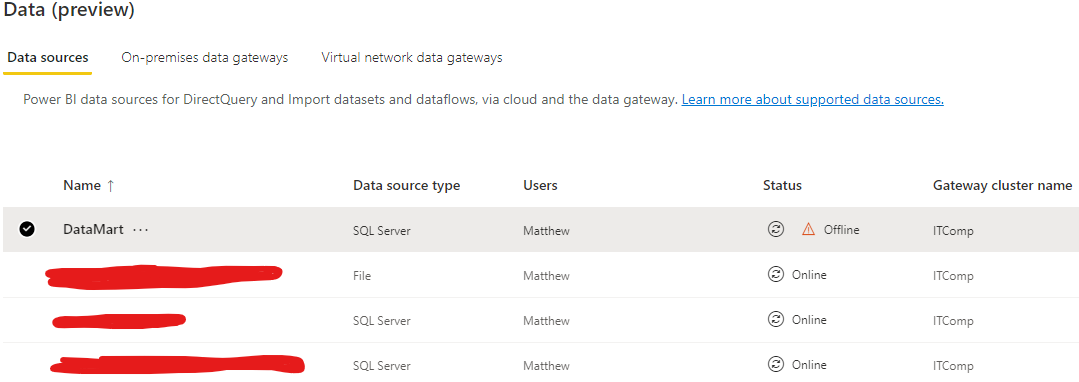
Task: Click the Matthew user cell in the File row
Action: coord(546,276)
